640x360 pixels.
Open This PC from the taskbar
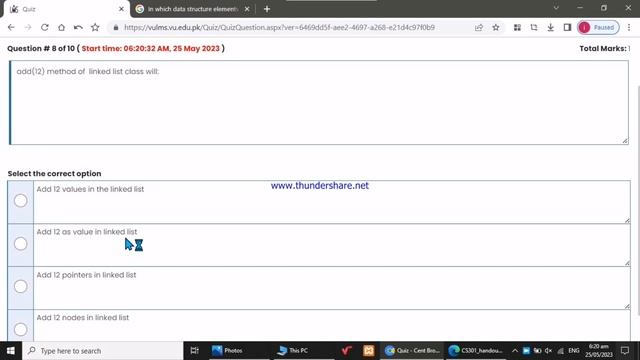[x=293, y=351]
